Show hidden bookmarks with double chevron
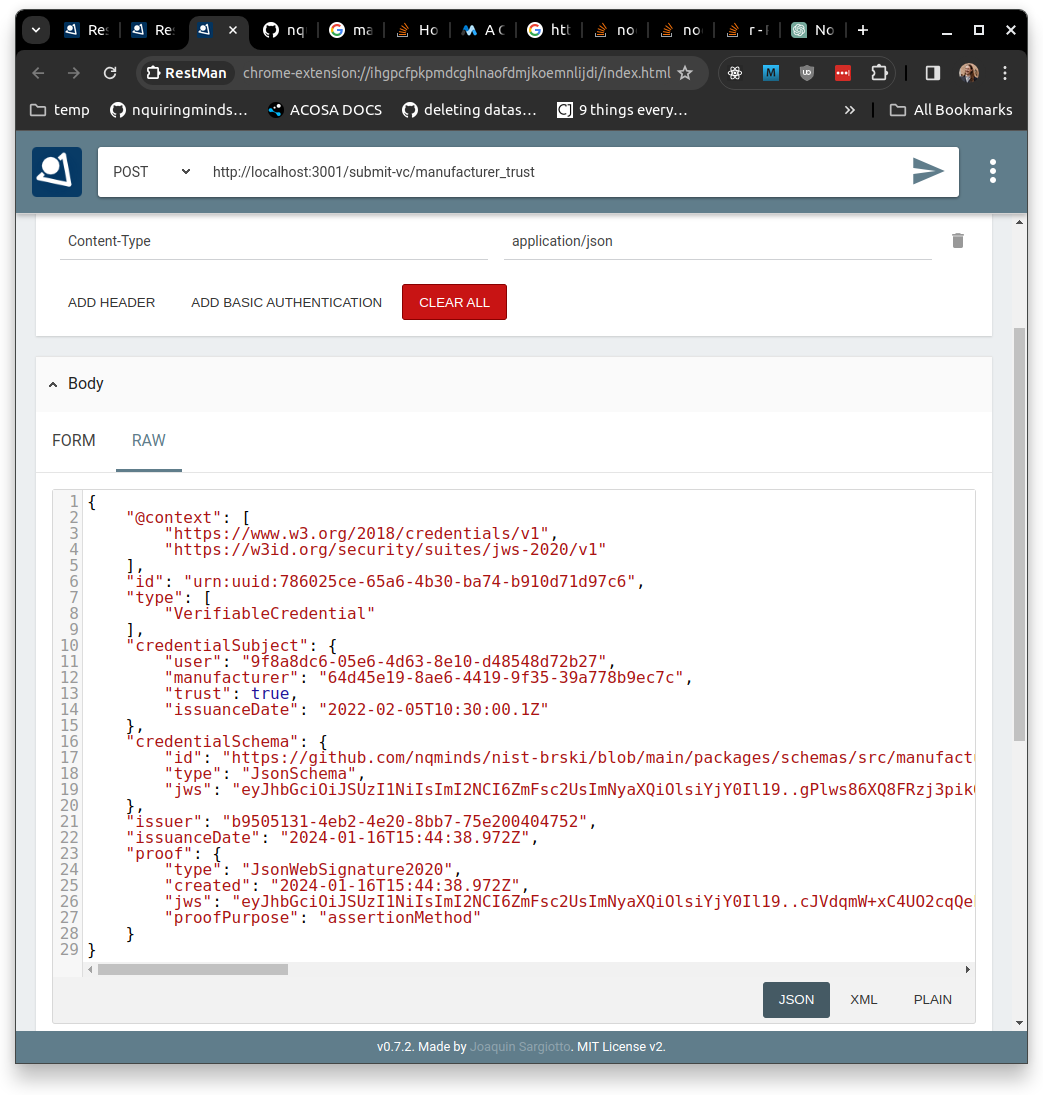 point(850,110)
